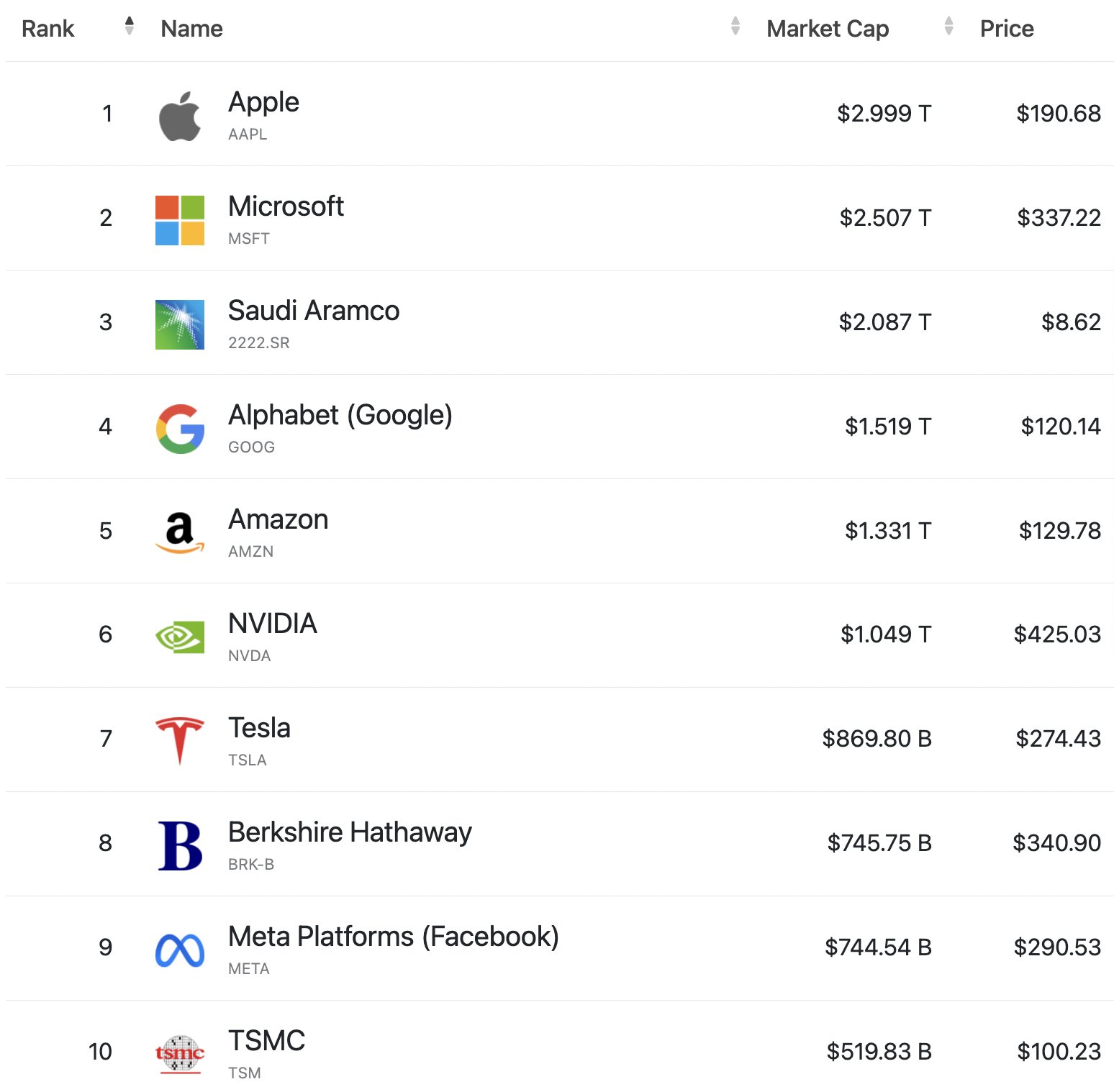
Task: Click the Amazon logo icon
Action: coord(180,533)
